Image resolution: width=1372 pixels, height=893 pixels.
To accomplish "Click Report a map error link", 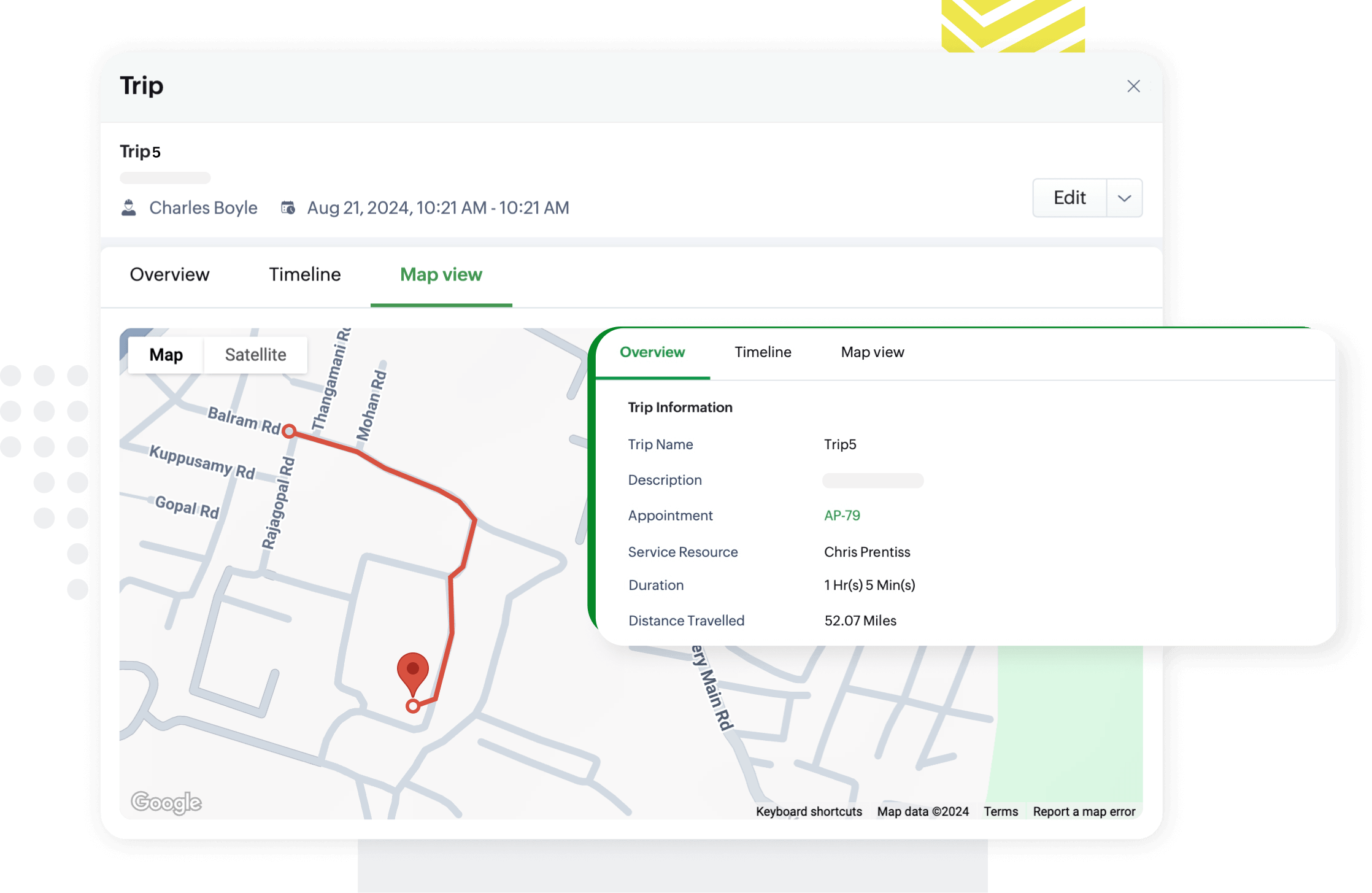I will (1084, 811).
